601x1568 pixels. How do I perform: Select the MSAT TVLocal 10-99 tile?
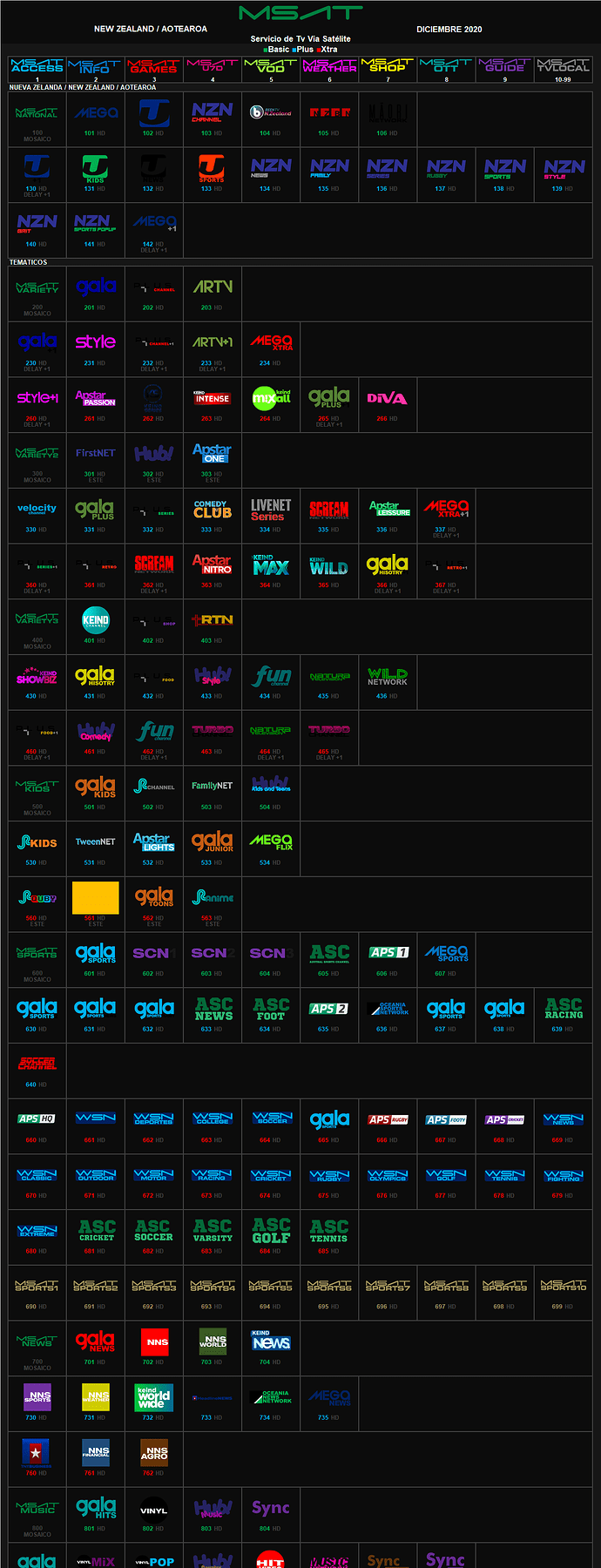pyautogui.click(x=564, y=66)
